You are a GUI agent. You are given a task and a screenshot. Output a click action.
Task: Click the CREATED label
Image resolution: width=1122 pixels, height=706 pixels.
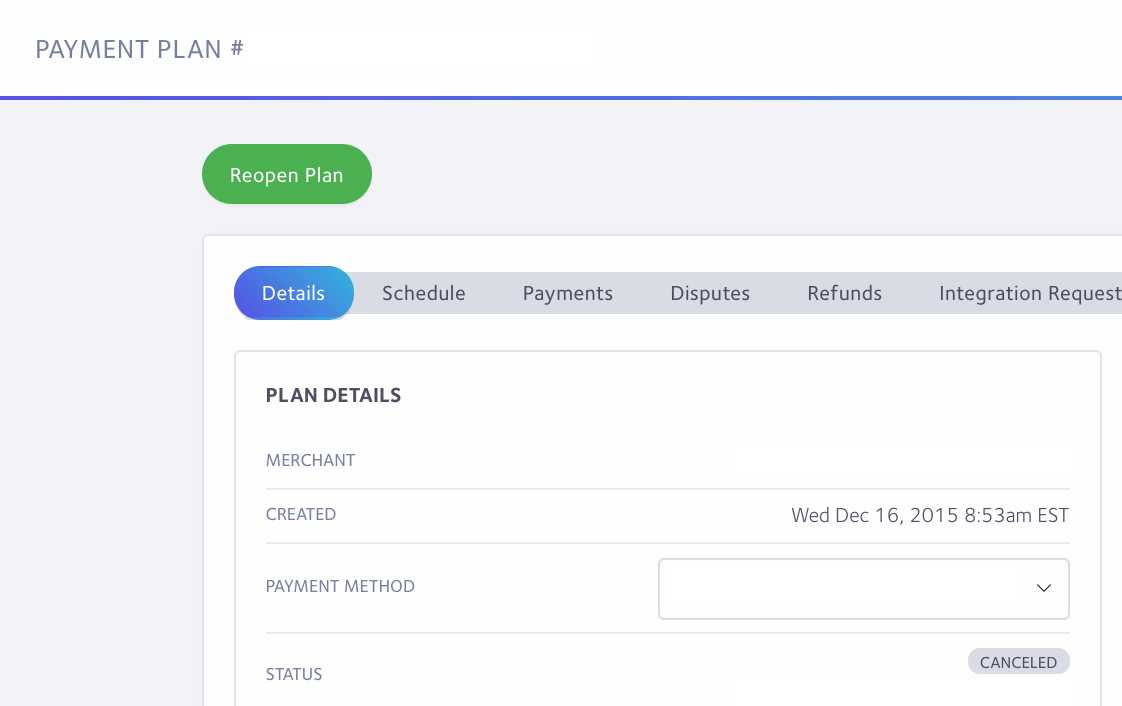(x=301, y=514)
